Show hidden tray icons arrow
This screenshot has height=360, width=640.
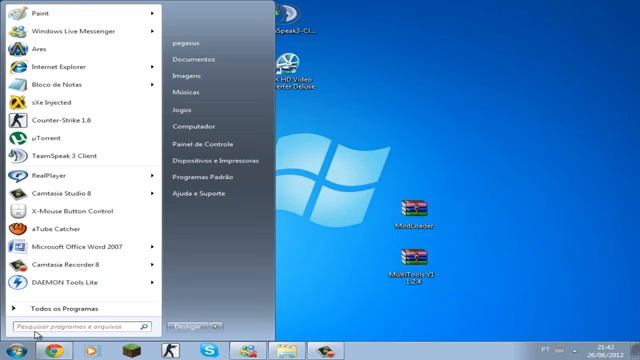[574, 351]
